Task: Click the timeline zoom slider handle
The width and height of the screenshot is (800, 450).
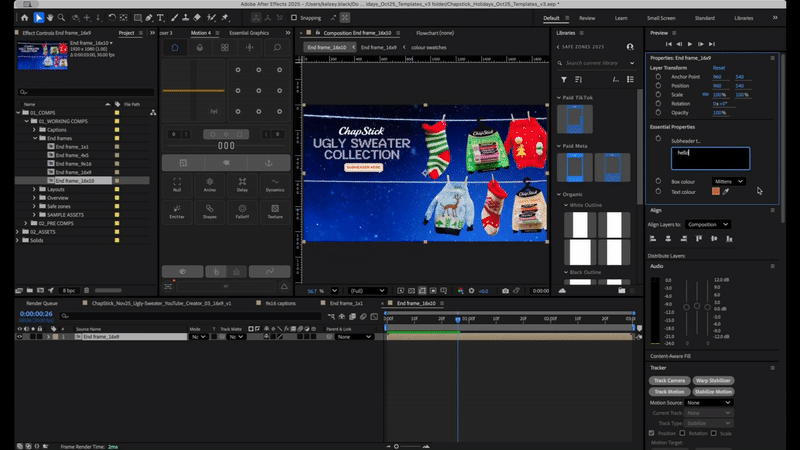Action: point(396,446)
